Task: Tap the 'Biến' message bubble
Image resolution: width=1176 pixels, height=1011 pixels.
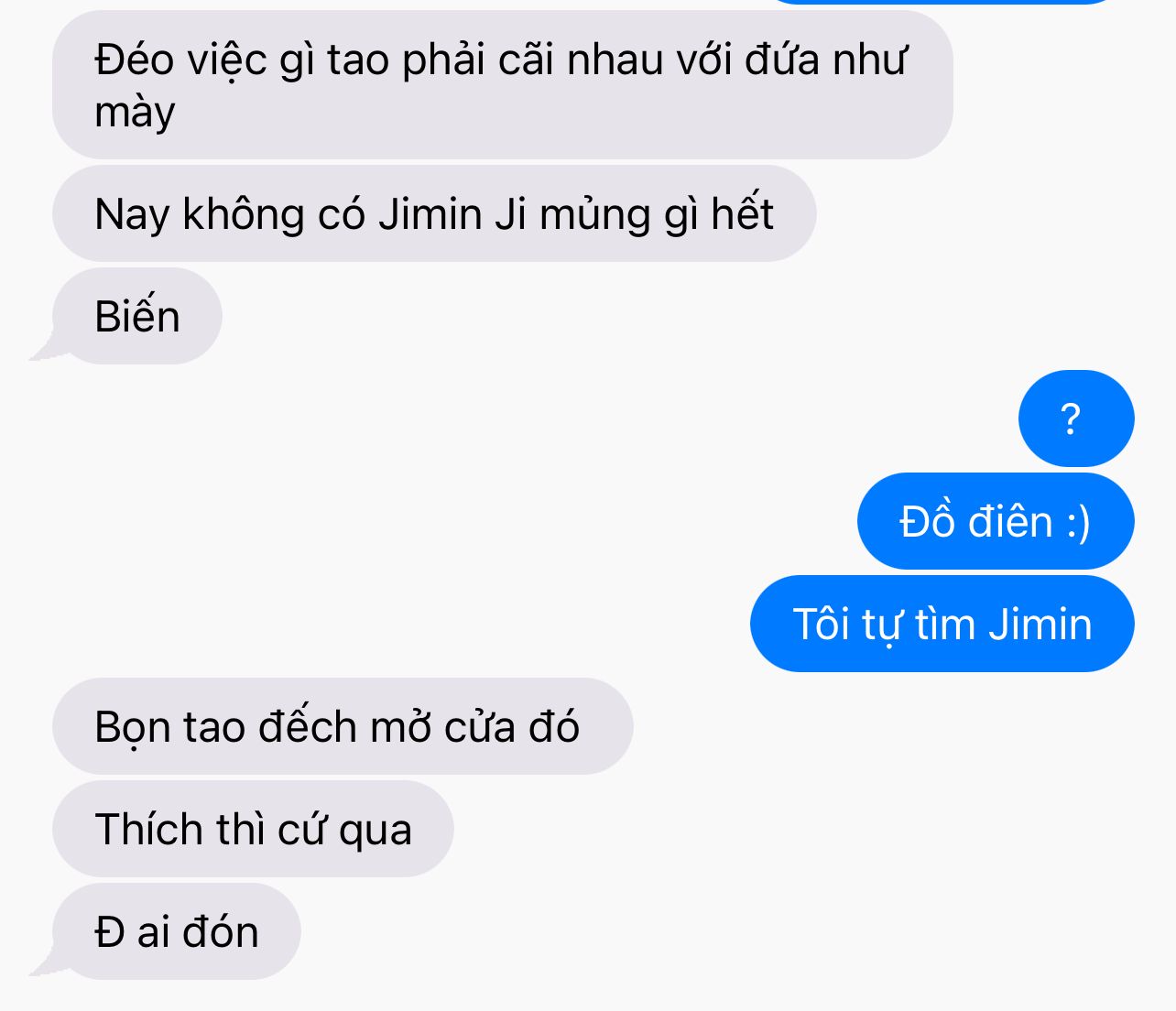Action: tap(137, 317)
